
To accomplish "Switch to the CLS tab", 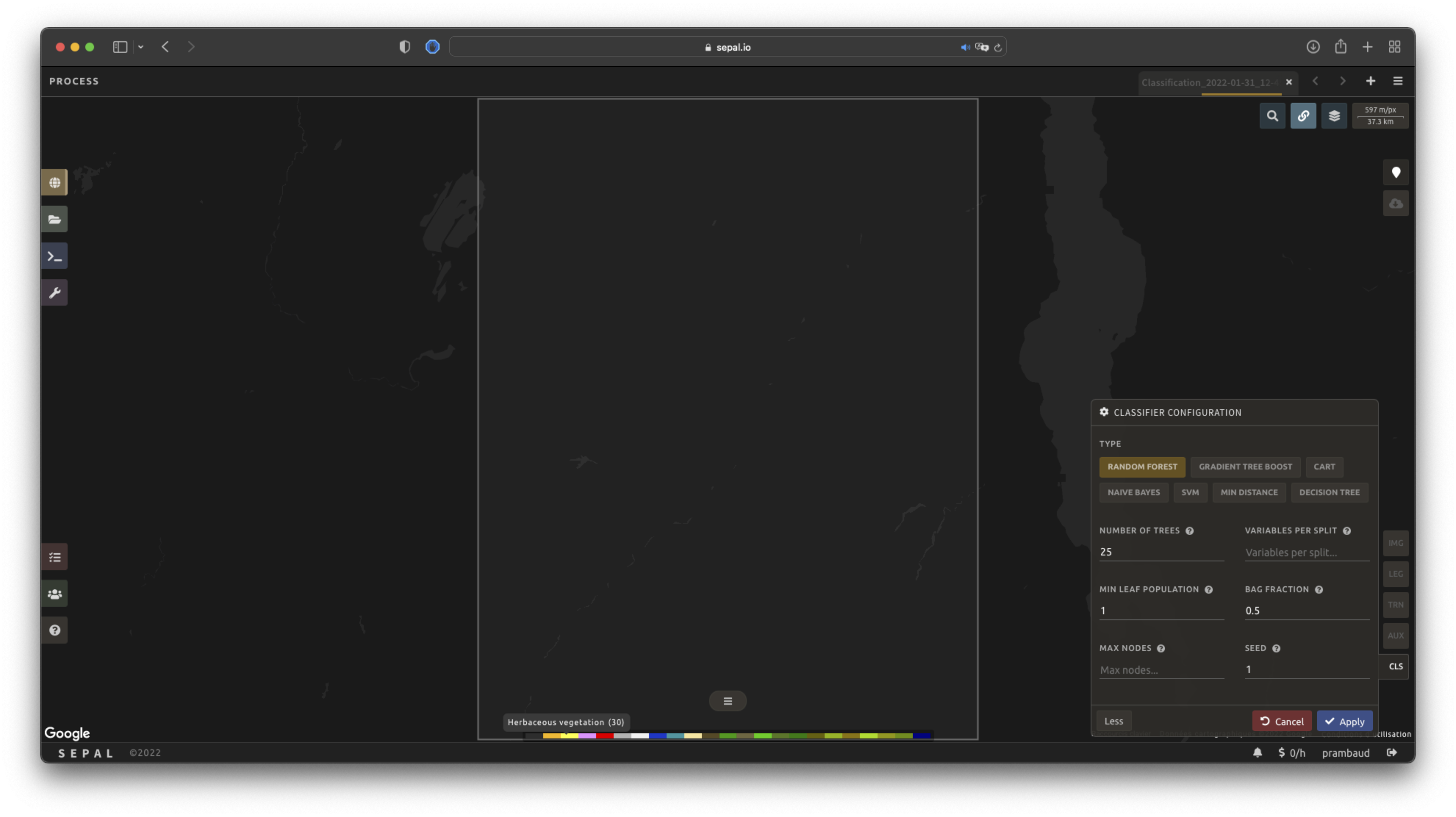I will [x=1395, y=667].
